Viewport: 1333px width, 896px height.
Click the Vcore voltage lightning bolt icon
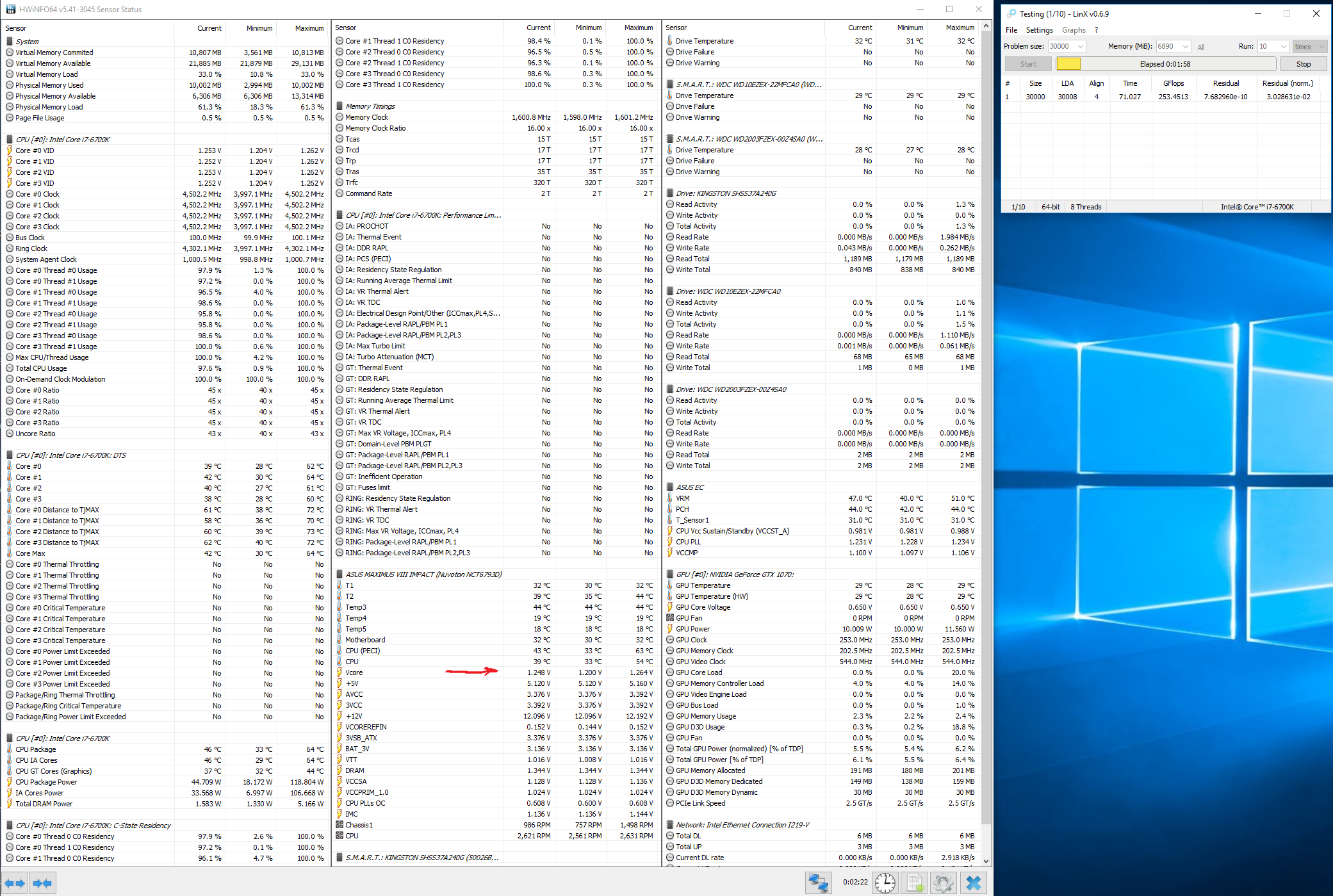pyautogui.click(x=339, y=672)
